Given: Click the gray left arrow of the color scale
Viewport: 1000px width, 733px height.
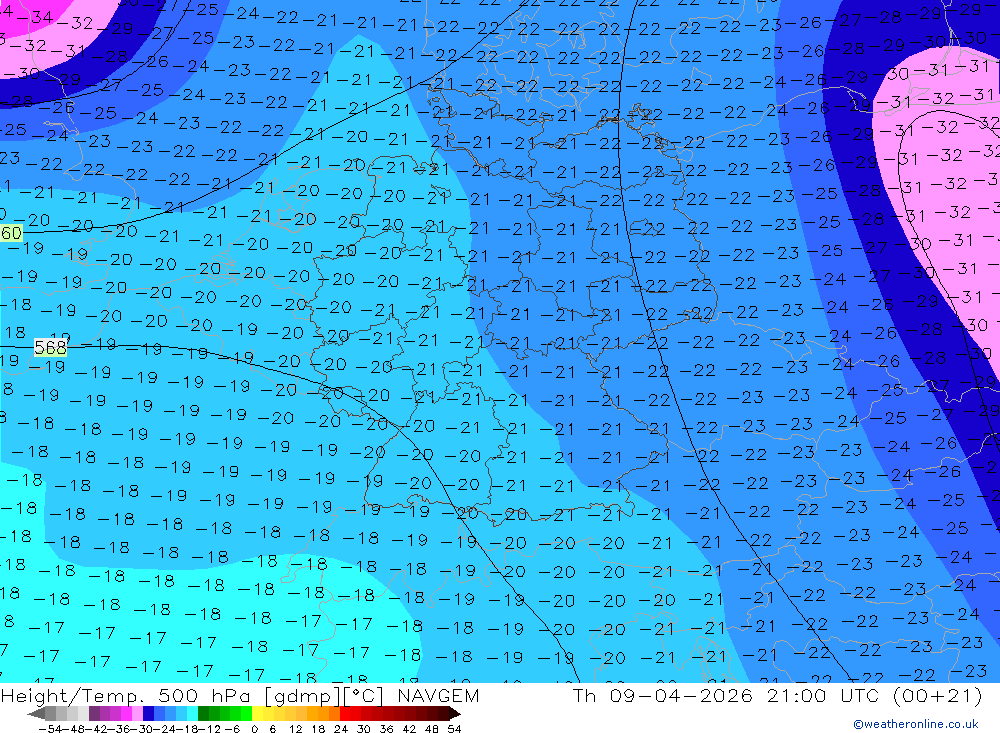Looking at the screenshot, I should tap(35, 714).
